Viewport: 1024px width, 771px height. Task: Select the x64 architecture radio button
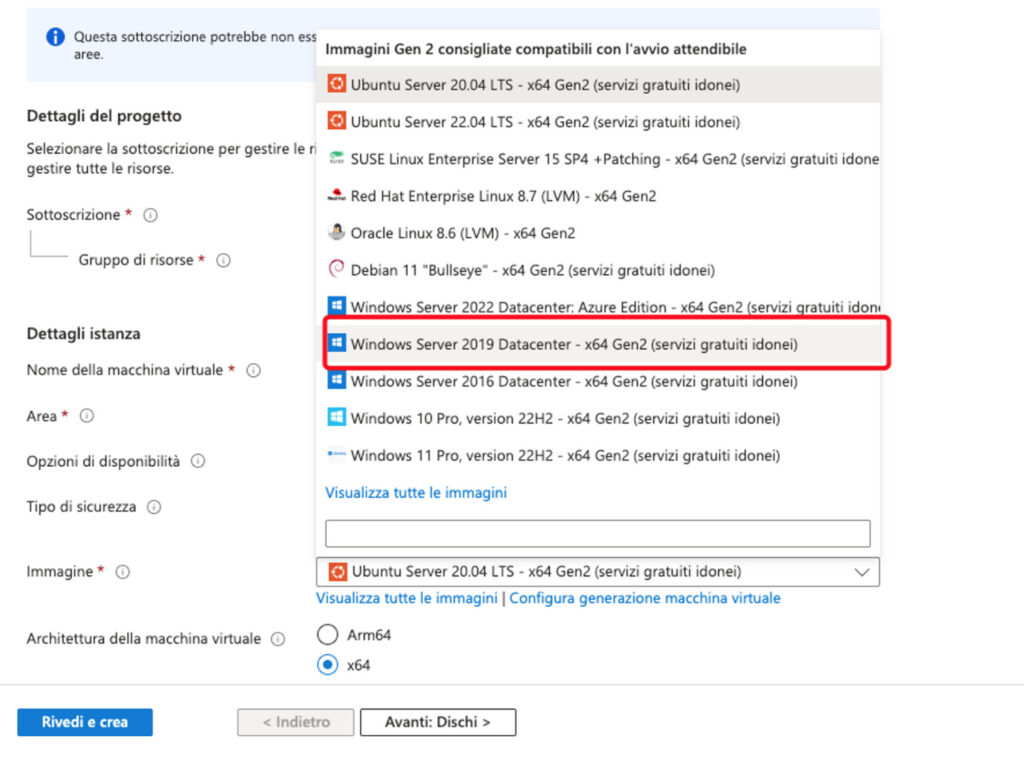327,665
